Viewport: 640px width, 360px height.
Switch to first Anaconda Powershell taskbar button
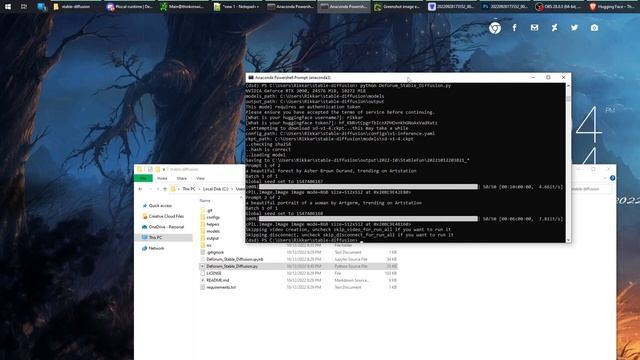[291, 7]
